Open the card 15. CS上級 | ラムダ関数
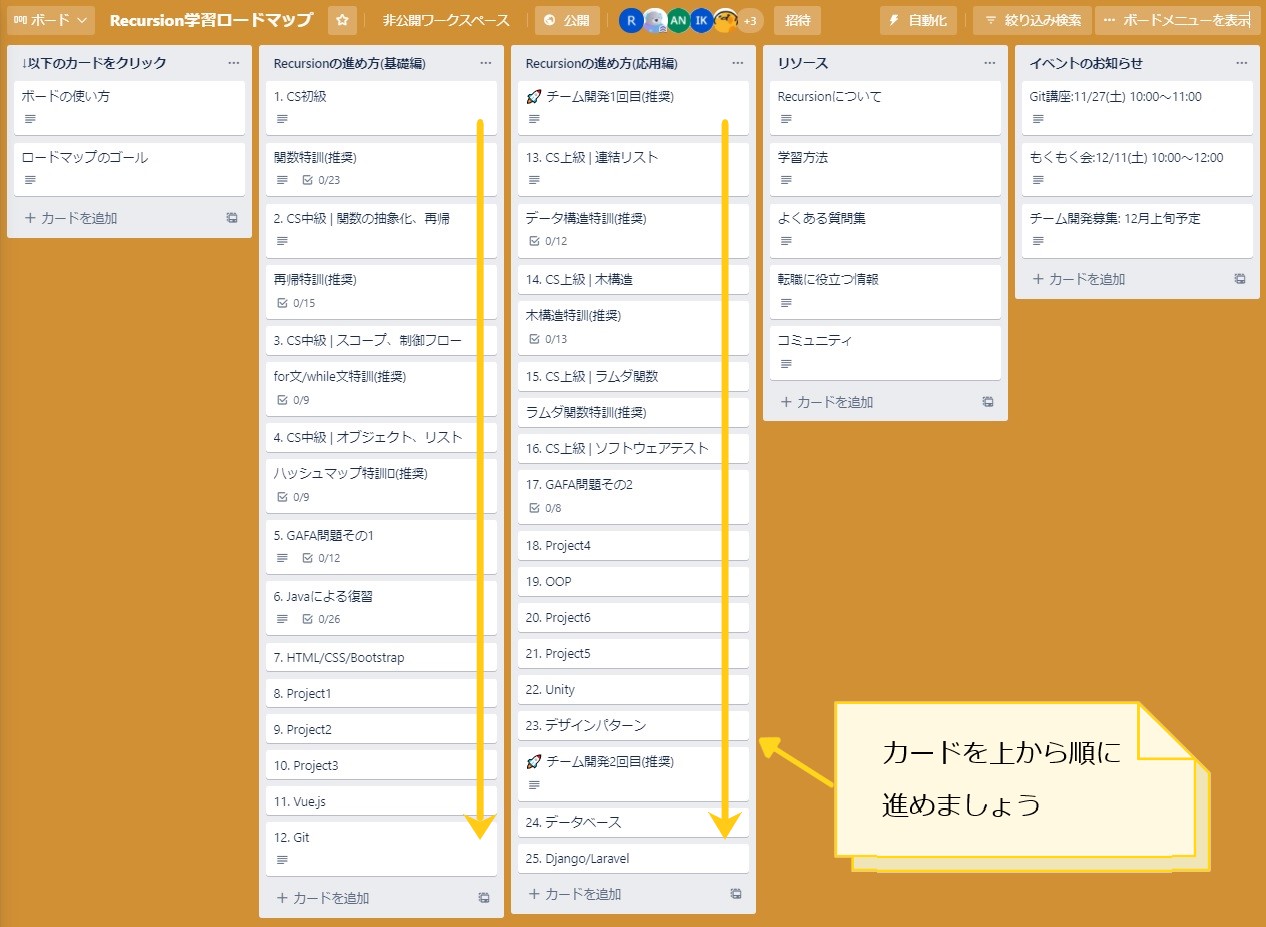 633,376
